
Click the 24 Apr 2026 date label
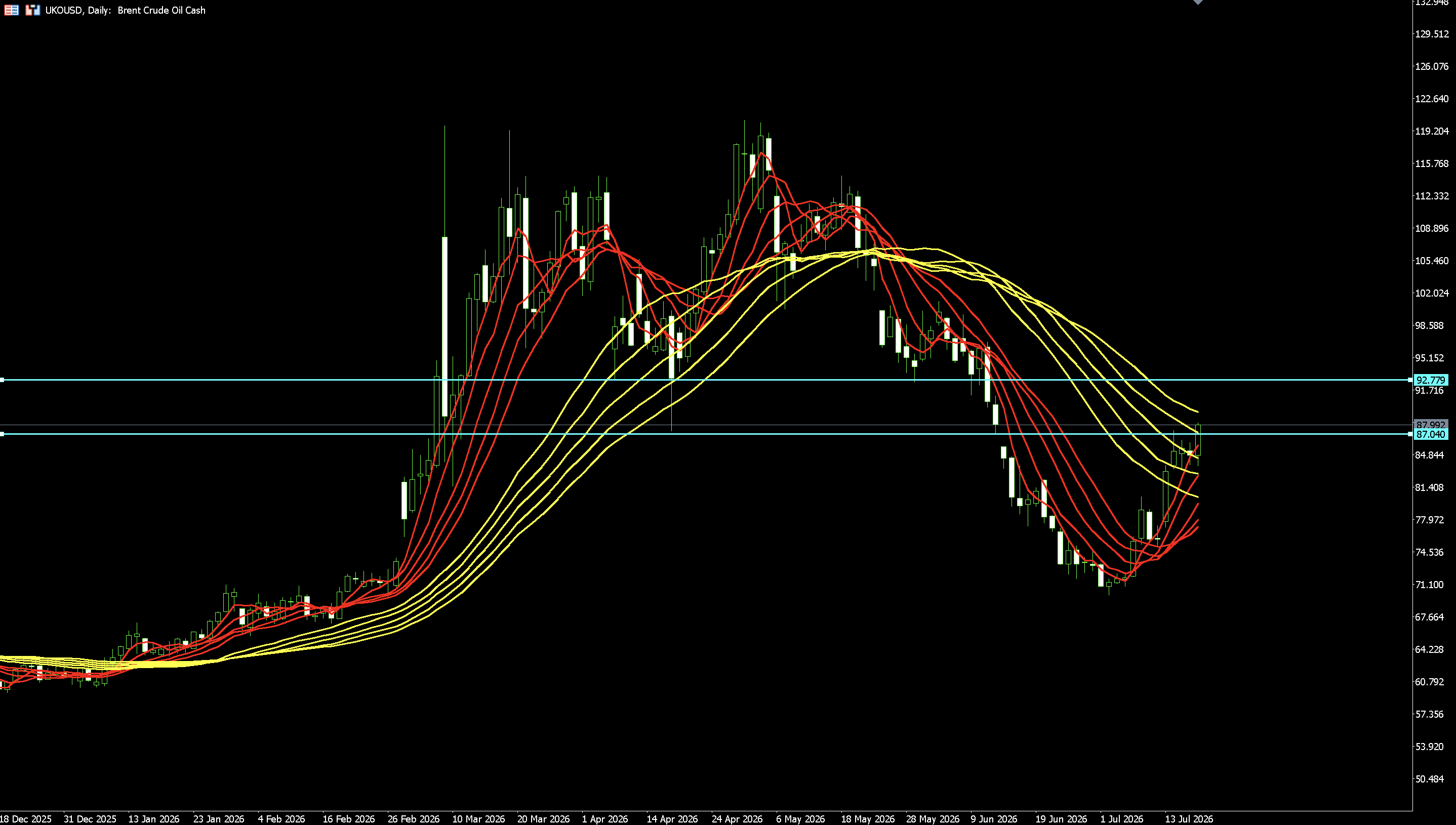point(737,819)
